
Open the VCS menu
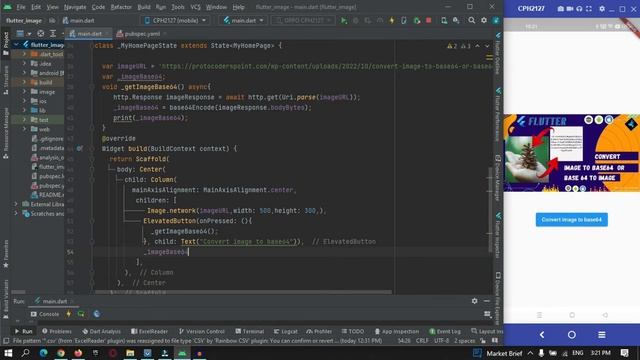196,7
